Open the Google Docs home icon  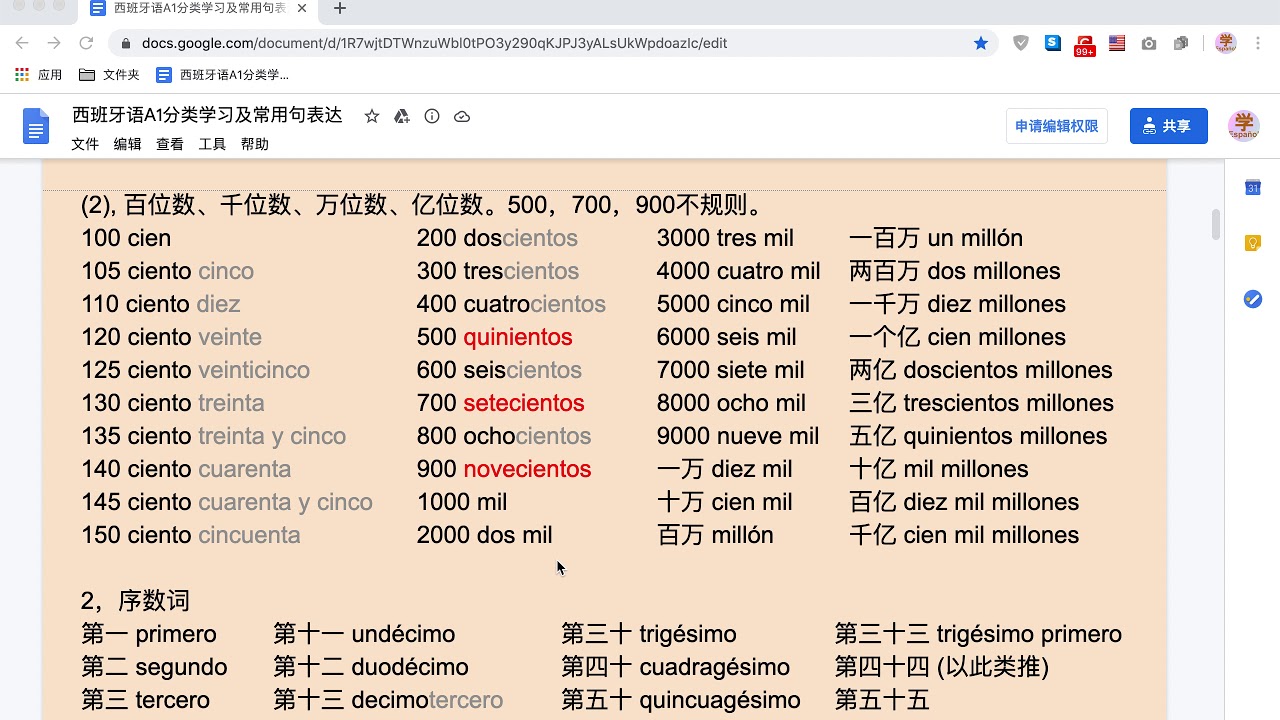pyautogui.click(x=36, y=127)
